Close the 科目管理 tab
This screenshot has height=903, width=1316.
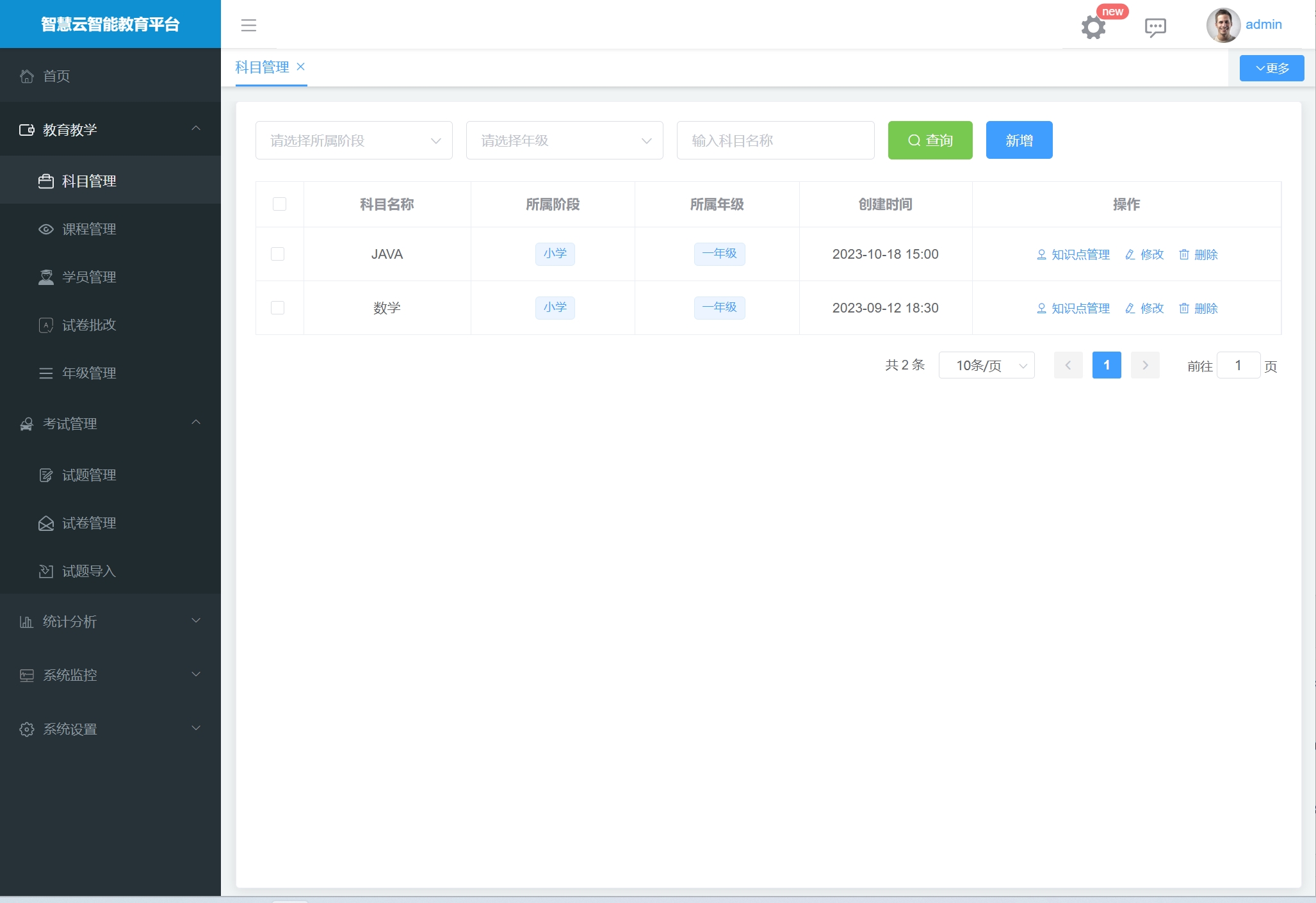pyautogui.click(x=301, y=67)
